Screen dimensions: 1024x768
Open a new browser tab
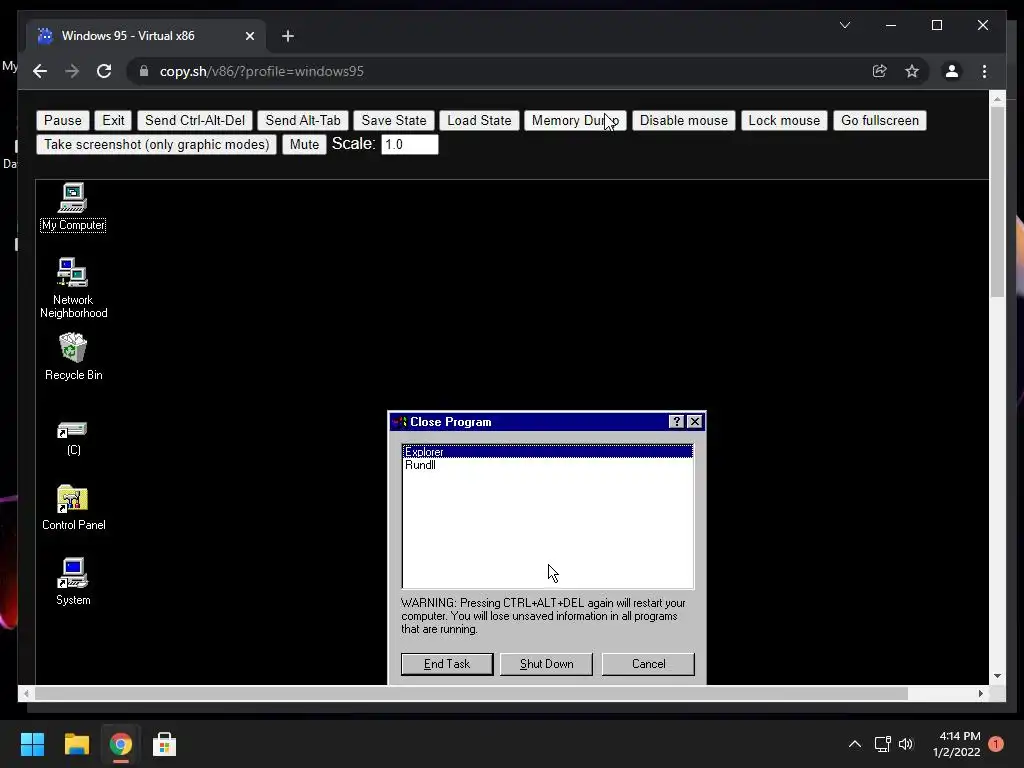point(288,36)
